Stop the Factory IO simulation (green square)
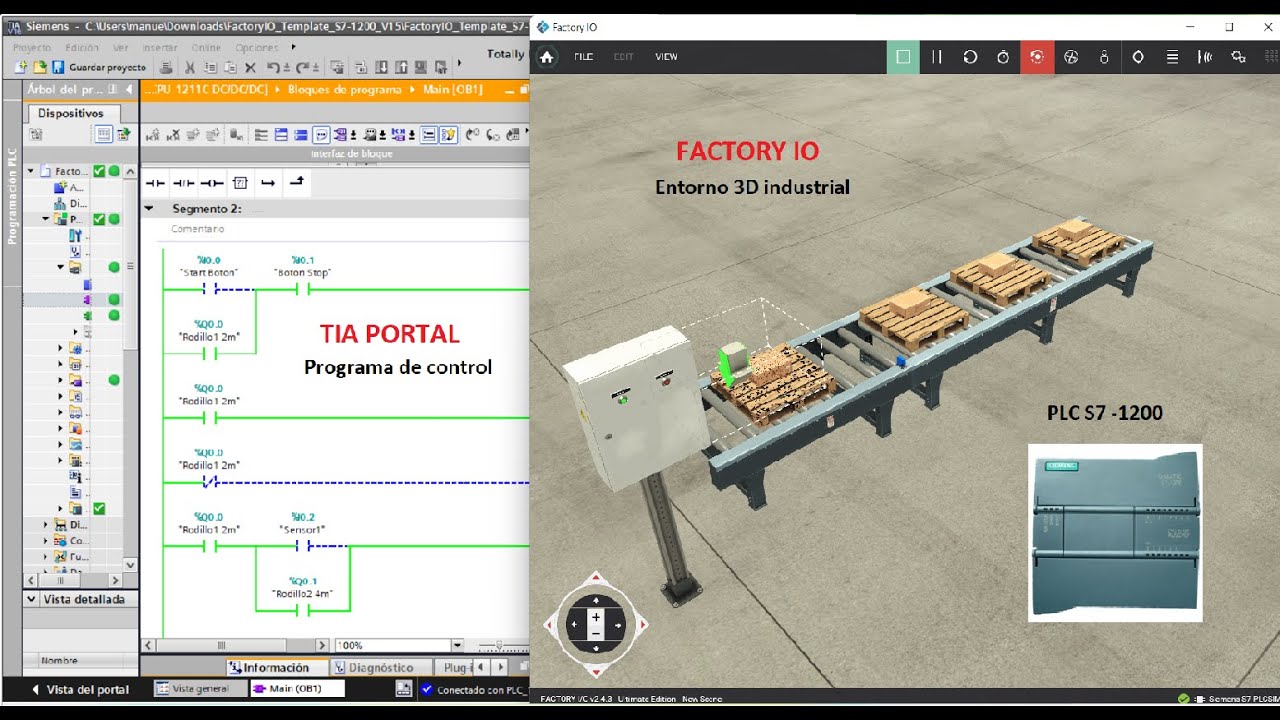The width and height of the screenshot is (1280, 720). 903,57
